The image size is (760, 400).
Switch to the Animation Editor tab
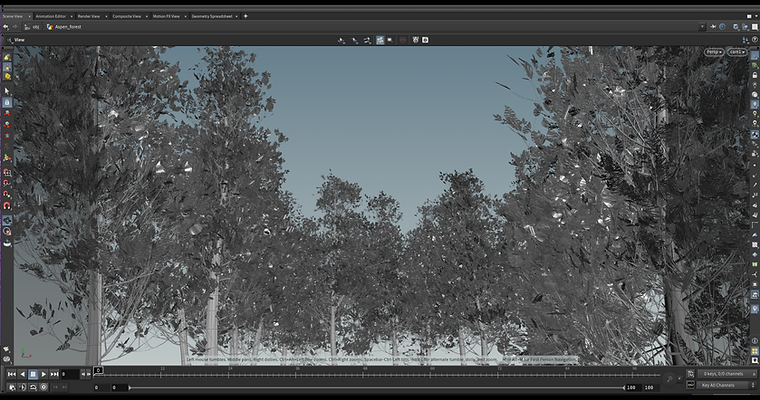click(x=50, y=16)
